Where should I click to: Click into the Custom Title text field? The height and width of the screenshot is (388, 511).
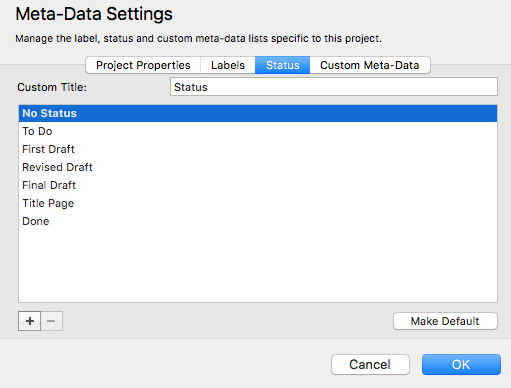[334, 87]
